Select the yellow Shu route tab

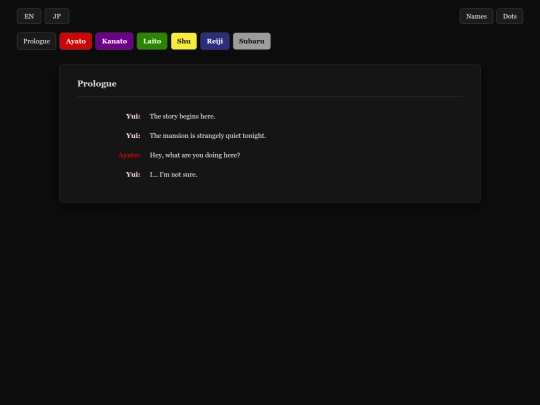(184, 41)
